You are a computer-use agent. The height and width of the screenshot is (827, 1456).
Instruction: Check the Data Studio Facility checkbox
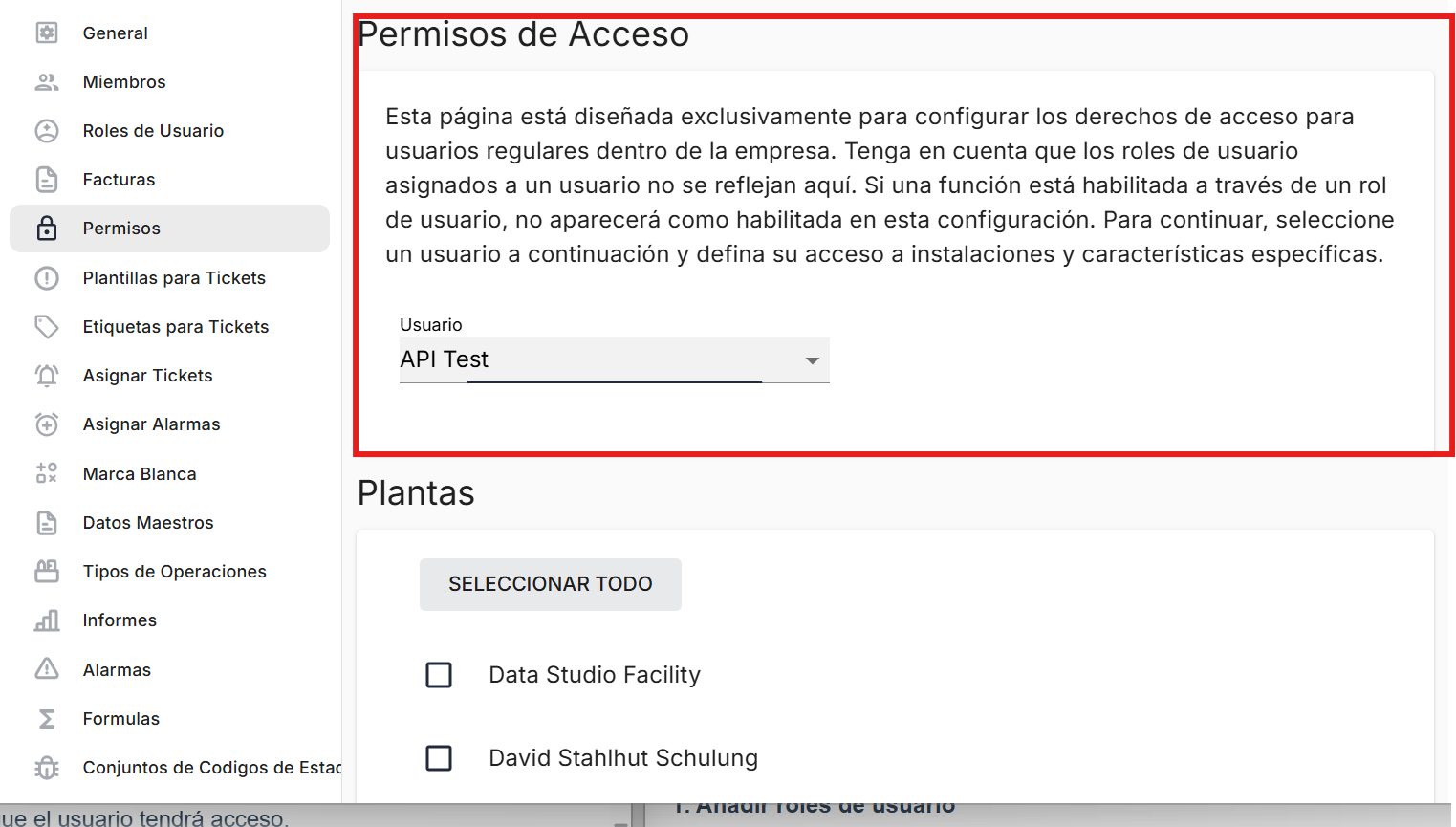[439, 675]
